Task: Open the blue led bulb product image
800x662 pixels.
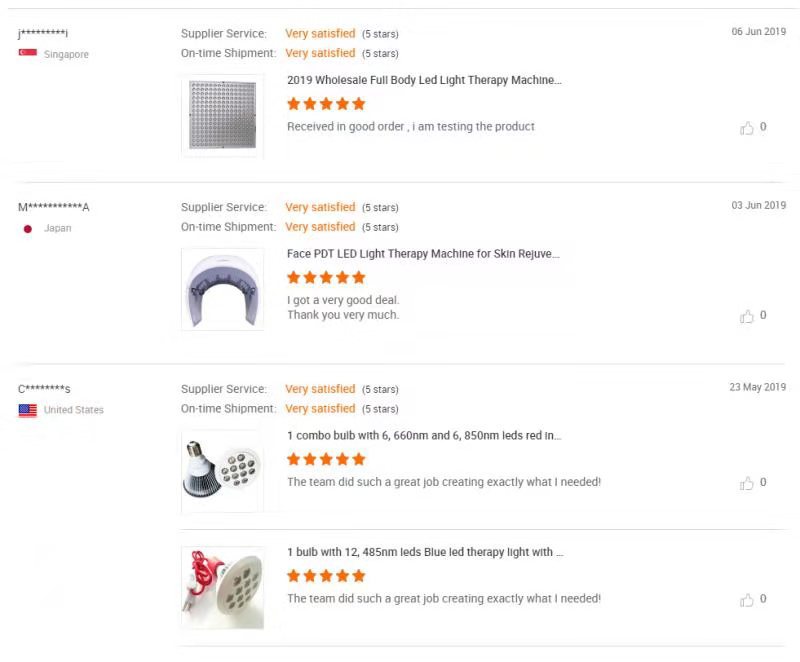Action: pyautogui.click(x=222, y=587)
